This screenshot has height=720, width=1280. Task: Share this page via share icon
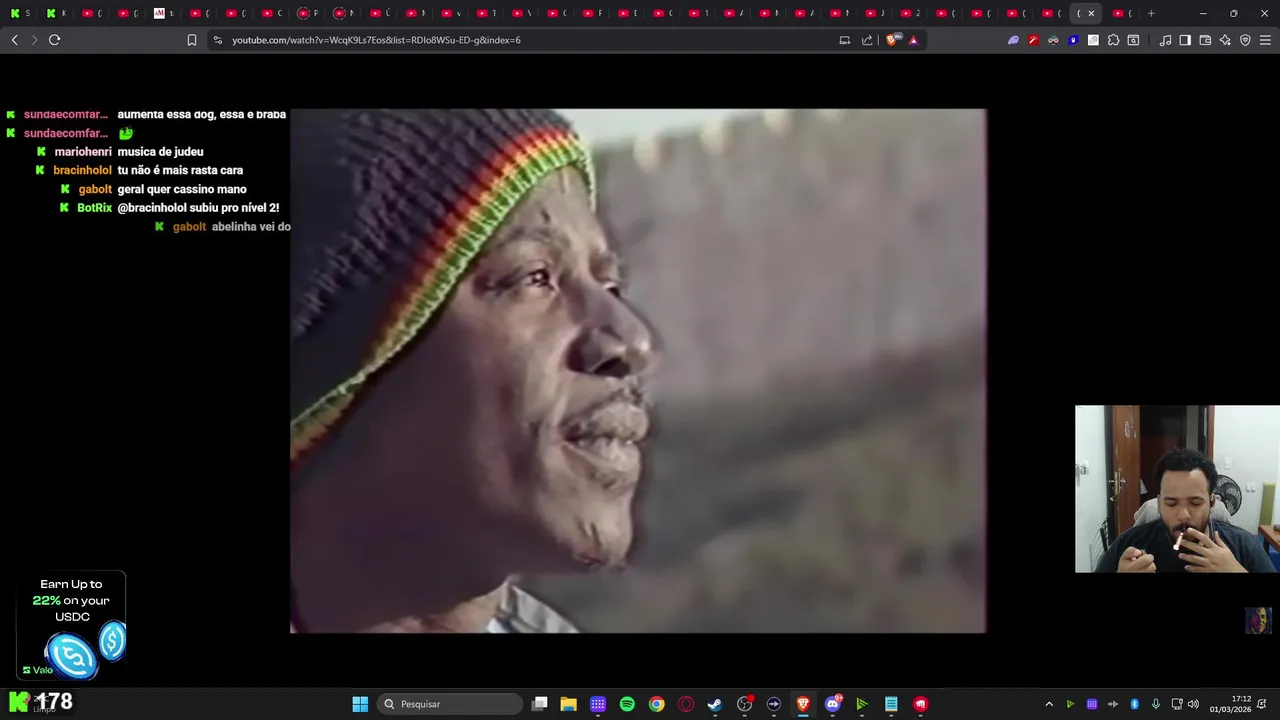click(x=867, y=40)
